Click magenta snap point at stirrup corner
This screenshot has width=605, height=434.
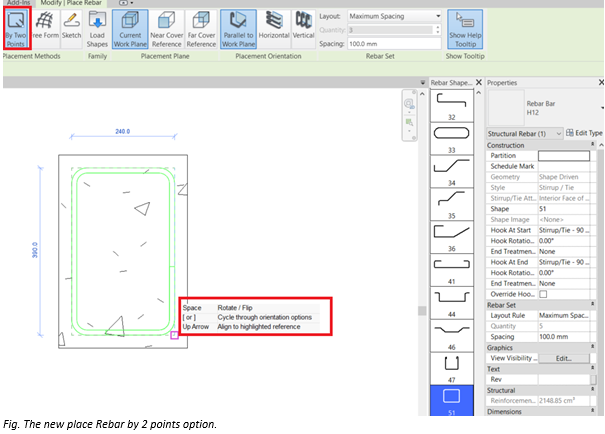174,335
